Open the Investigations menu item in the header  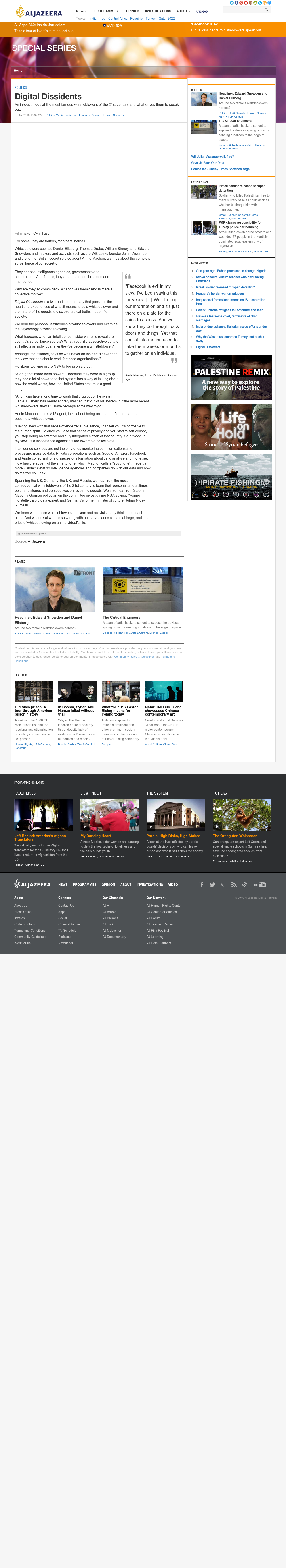click(158, 11)
